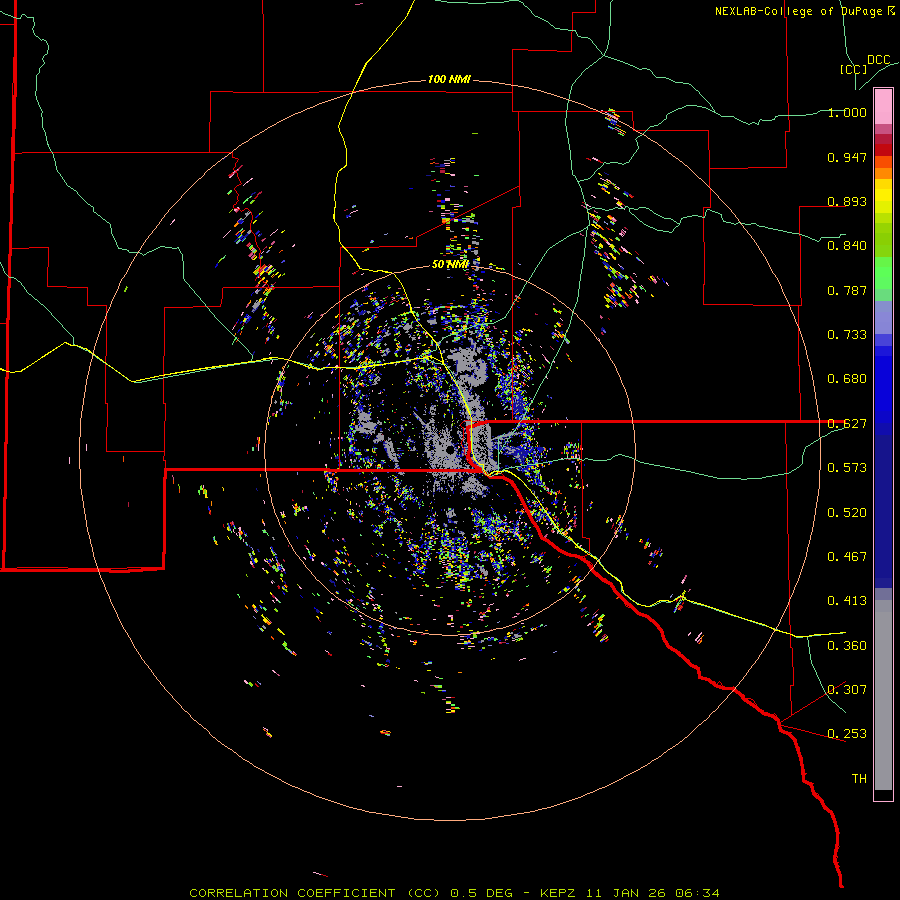Select the 0.307 legend value

[847, 690]
